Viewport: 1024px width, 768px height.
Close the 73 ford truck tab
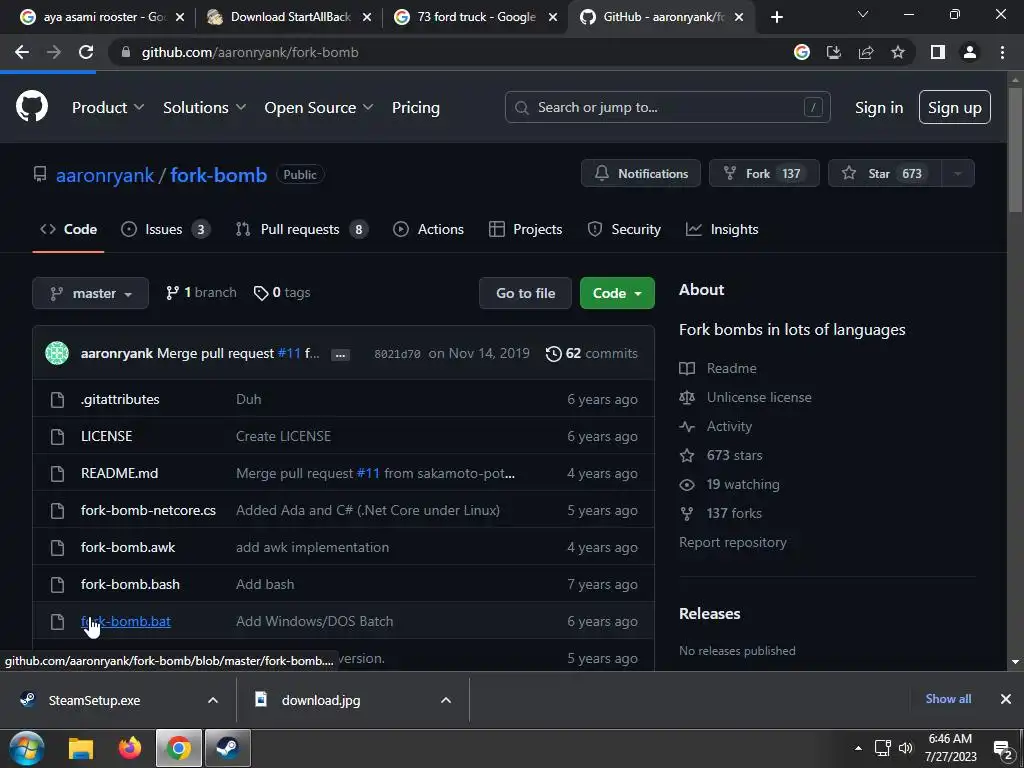coord(553,17)
